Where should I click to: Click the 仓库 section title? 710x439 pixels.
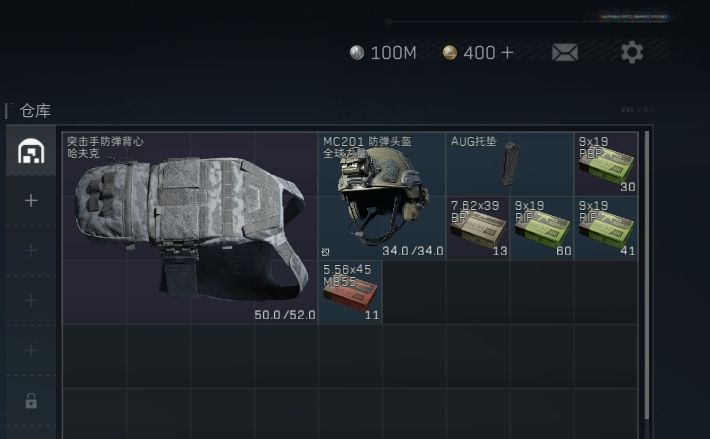(x=35, y=110)
